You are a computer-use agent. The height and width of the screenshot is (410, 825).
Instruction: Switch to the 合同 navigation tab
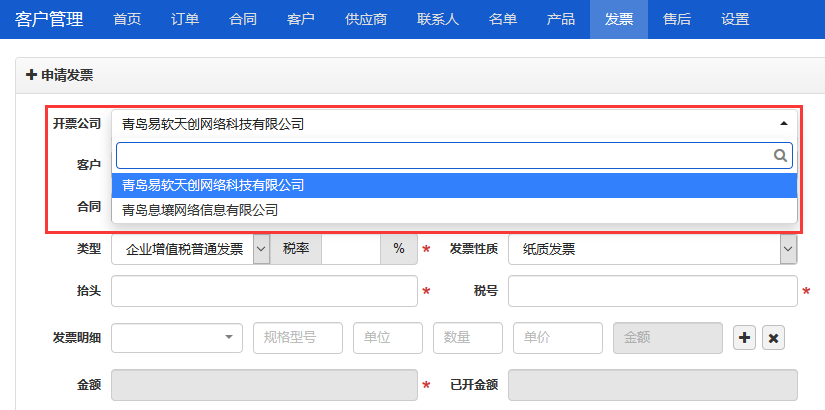point(243,19)
